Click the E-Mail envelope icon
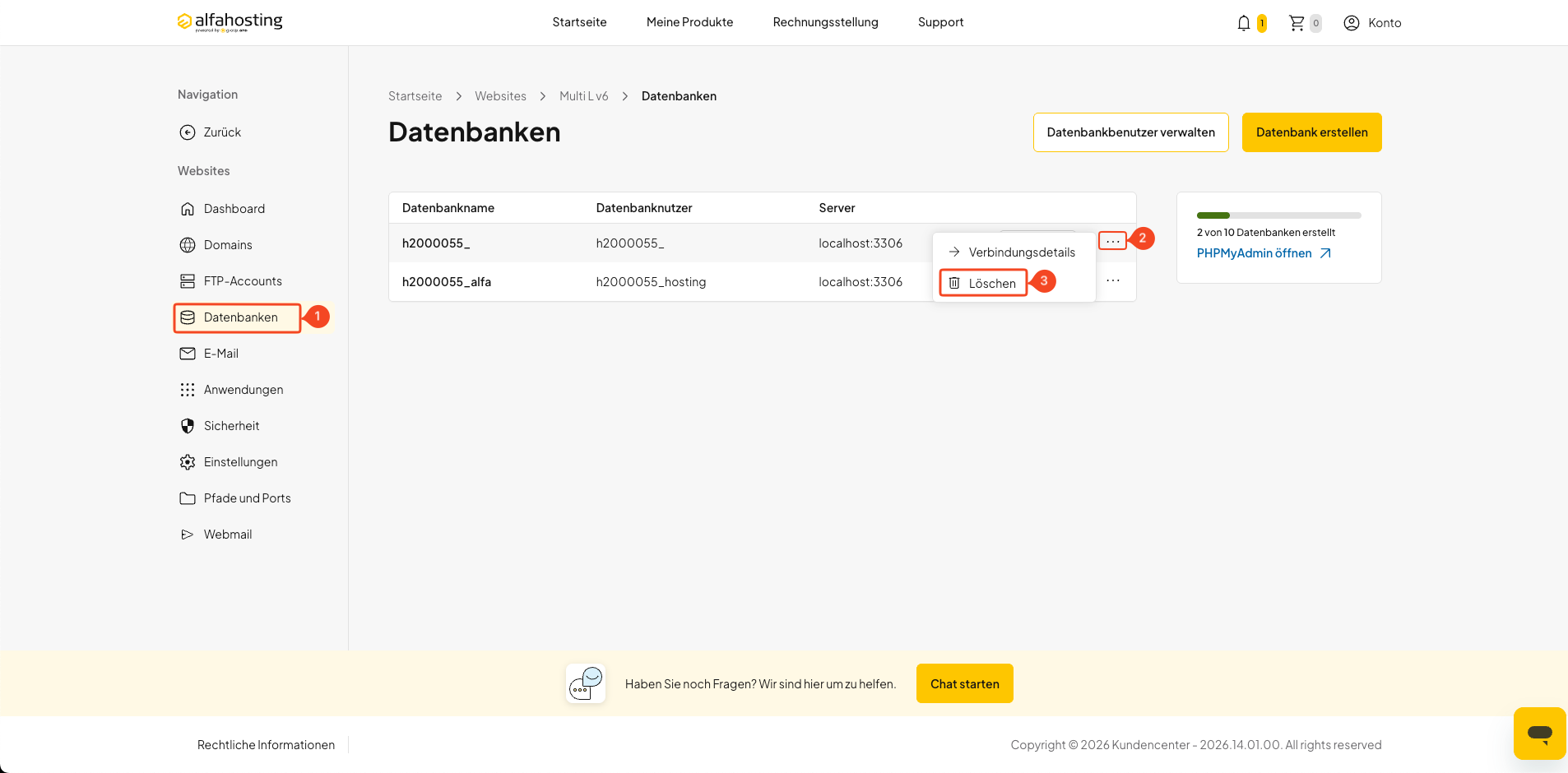Screen dimensions: 1568x773 point(188,354)
